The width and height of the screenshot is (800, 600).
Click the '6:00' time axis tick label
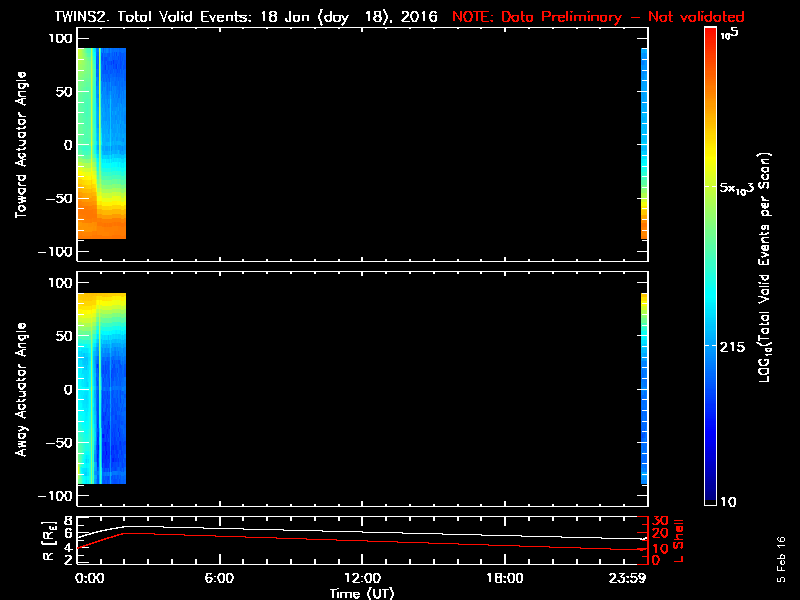click(219, 578)
